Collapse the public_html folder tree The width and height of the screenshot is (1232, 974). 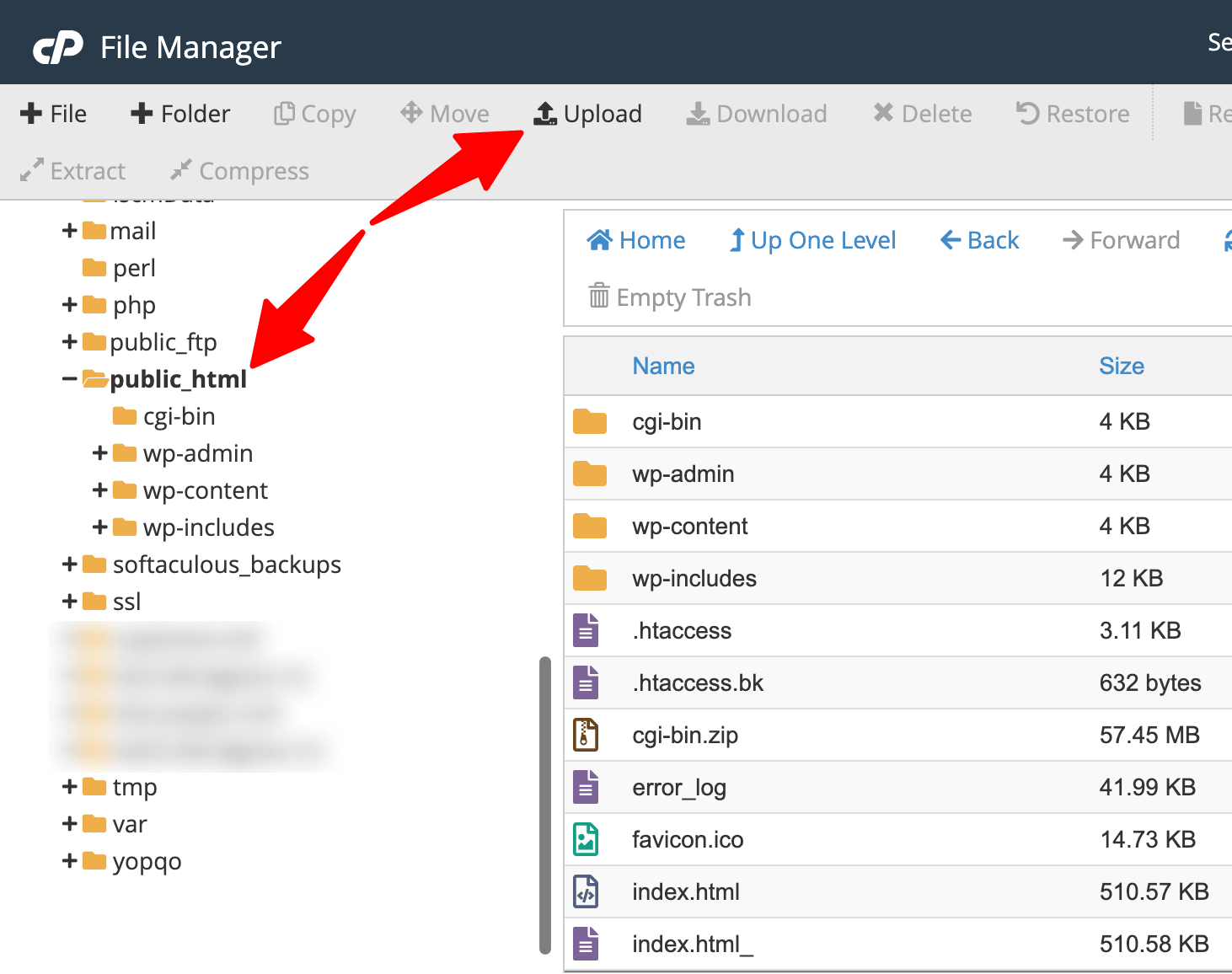click(x=70, y=379)
